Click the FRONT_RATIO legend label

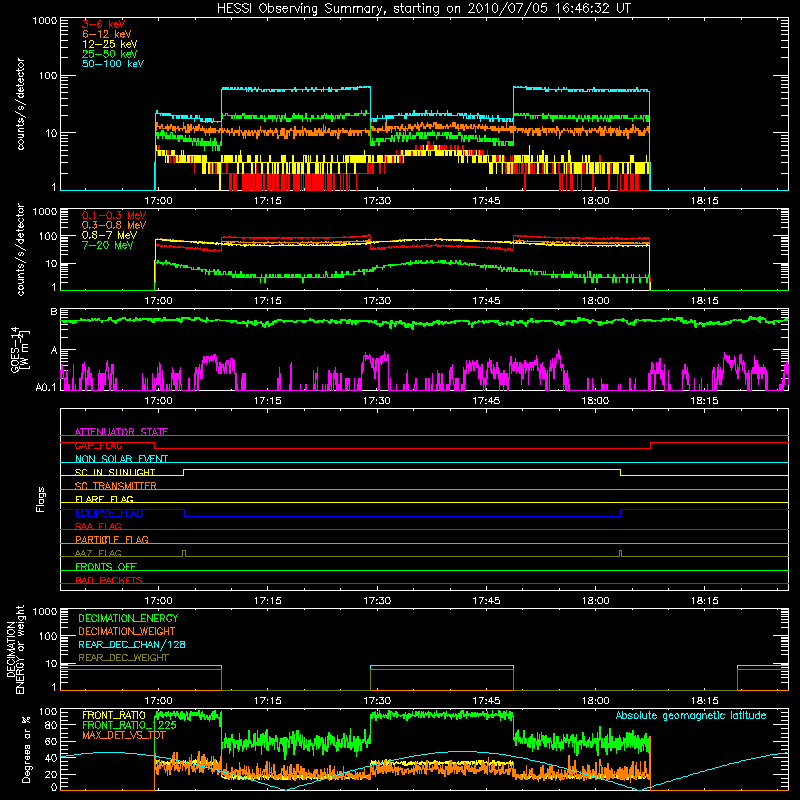coord(114,715)
